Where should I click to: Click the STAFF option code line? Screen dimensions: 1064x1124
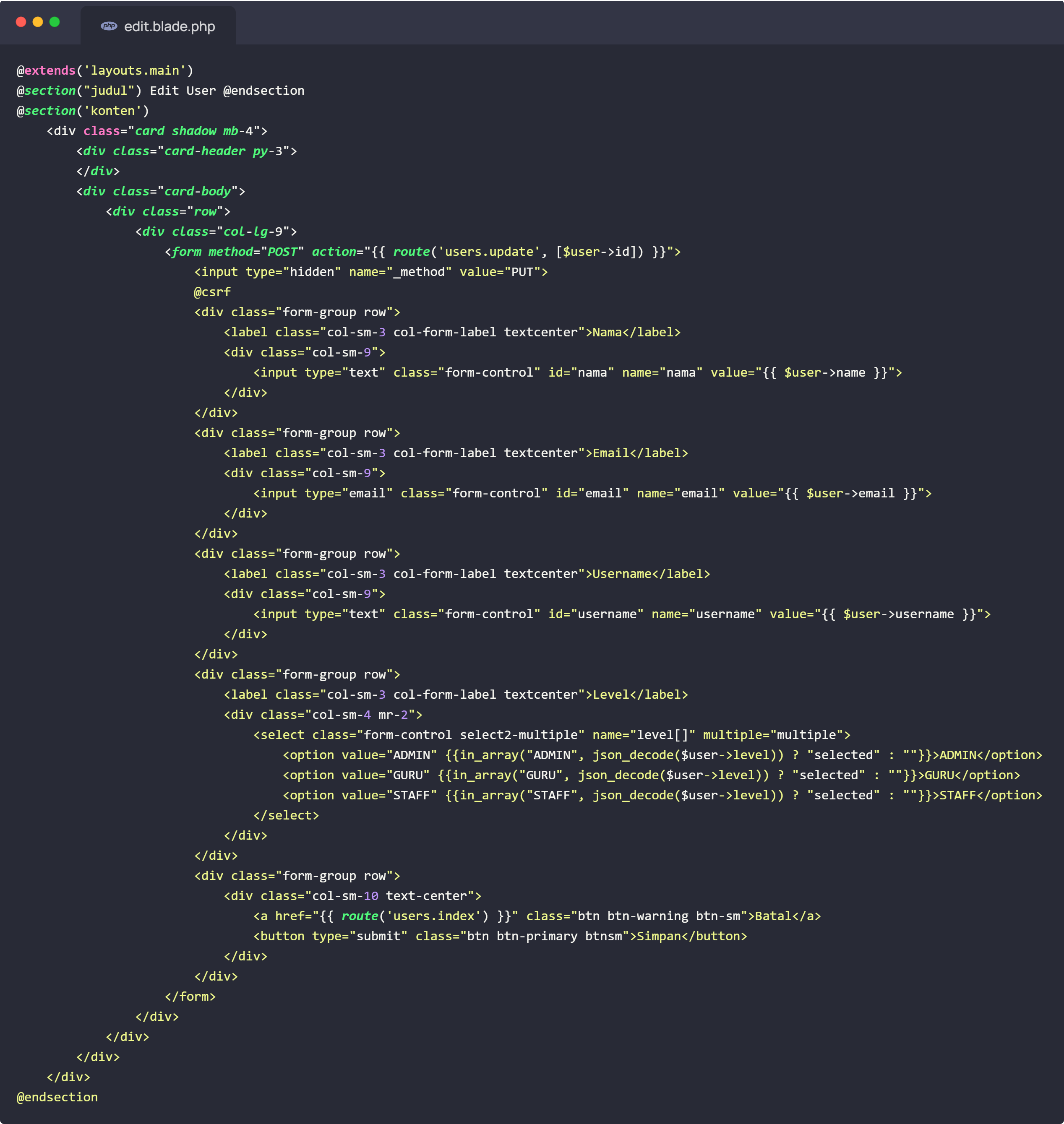[662, 795]
